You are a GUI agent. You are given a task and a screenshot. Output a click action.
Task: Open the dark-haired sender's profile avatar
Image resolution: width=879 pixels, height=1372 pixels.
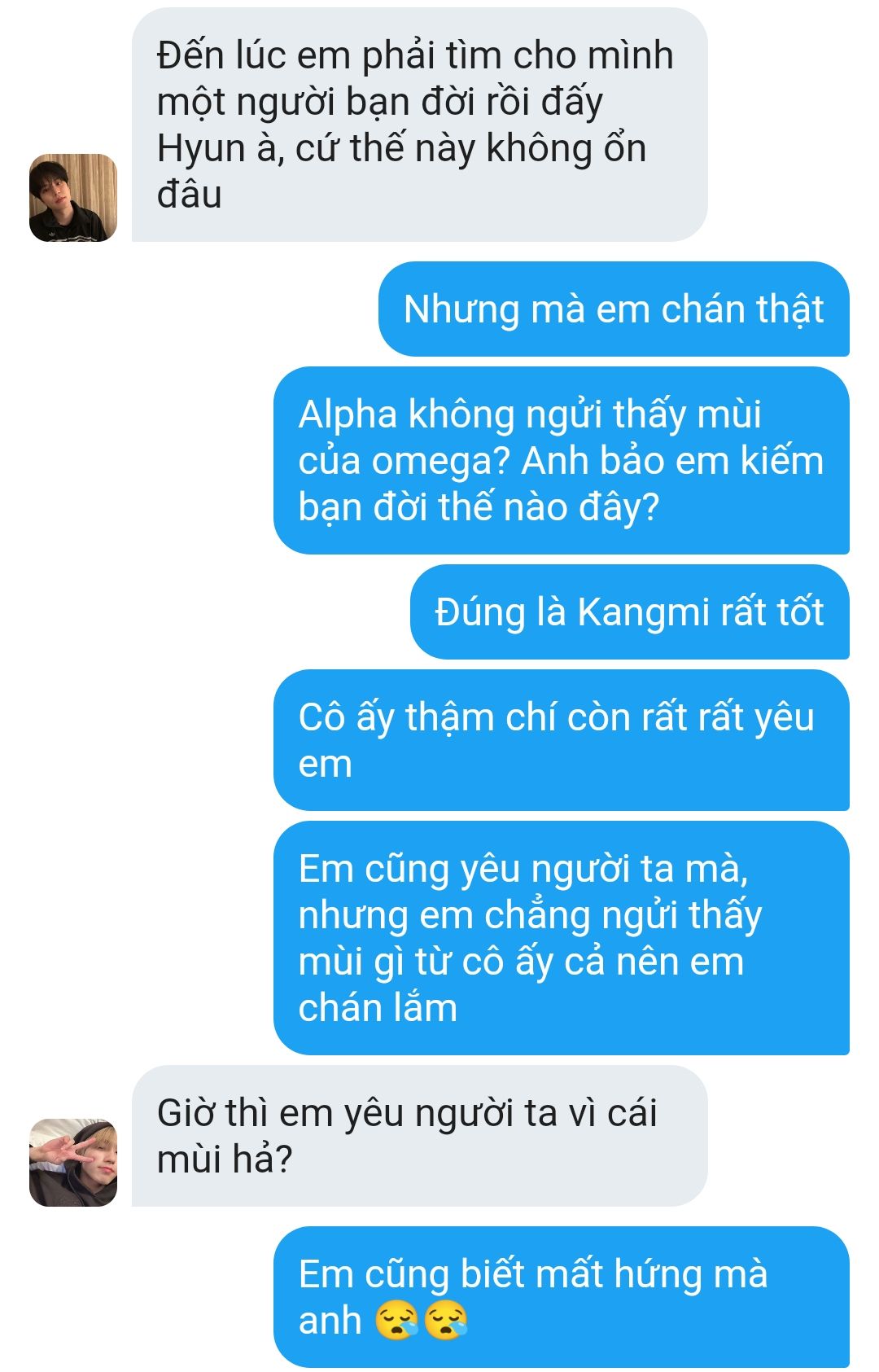(73, 198)
